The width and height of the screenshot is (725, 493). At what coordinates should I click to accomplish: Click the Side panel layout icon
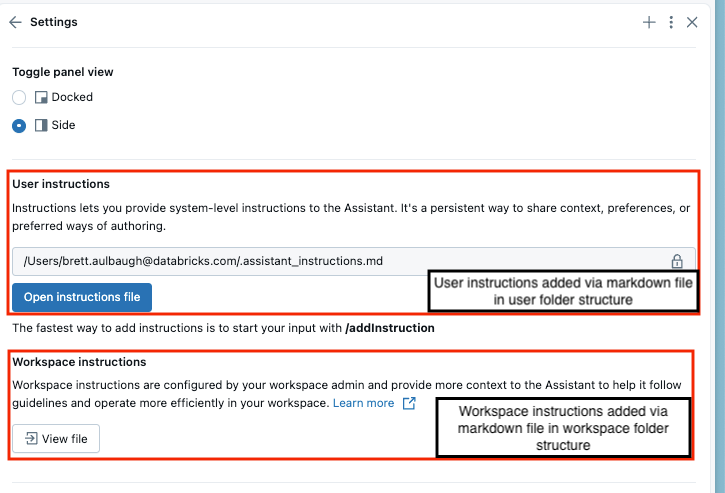(41, 126)
